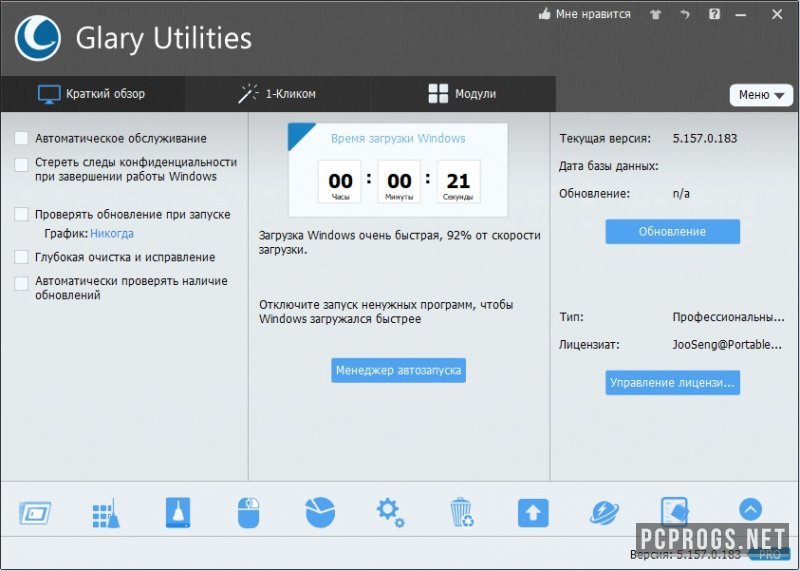Viewport: 800px width, 571px height.
Task: Minimize the Glary Utilities window
Action: 741,15
